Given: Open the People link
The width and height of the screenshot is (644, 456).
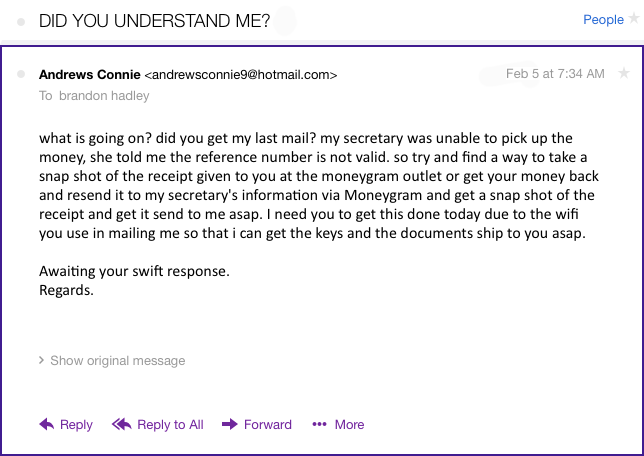Looking at the screenshot, I should pos(603,20).
